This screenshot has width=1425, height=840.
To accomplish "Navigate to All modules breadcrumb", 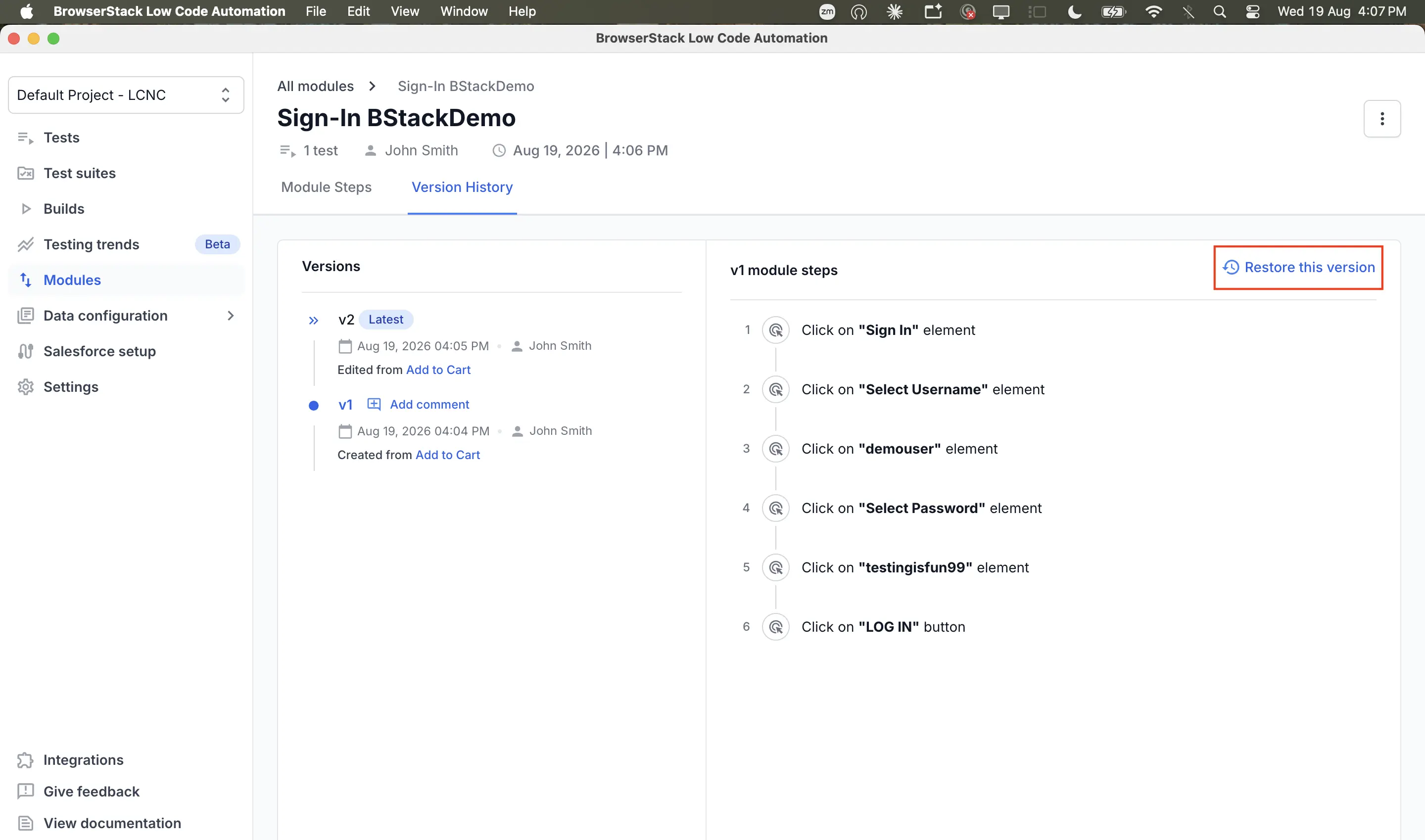I will (315, 86).
